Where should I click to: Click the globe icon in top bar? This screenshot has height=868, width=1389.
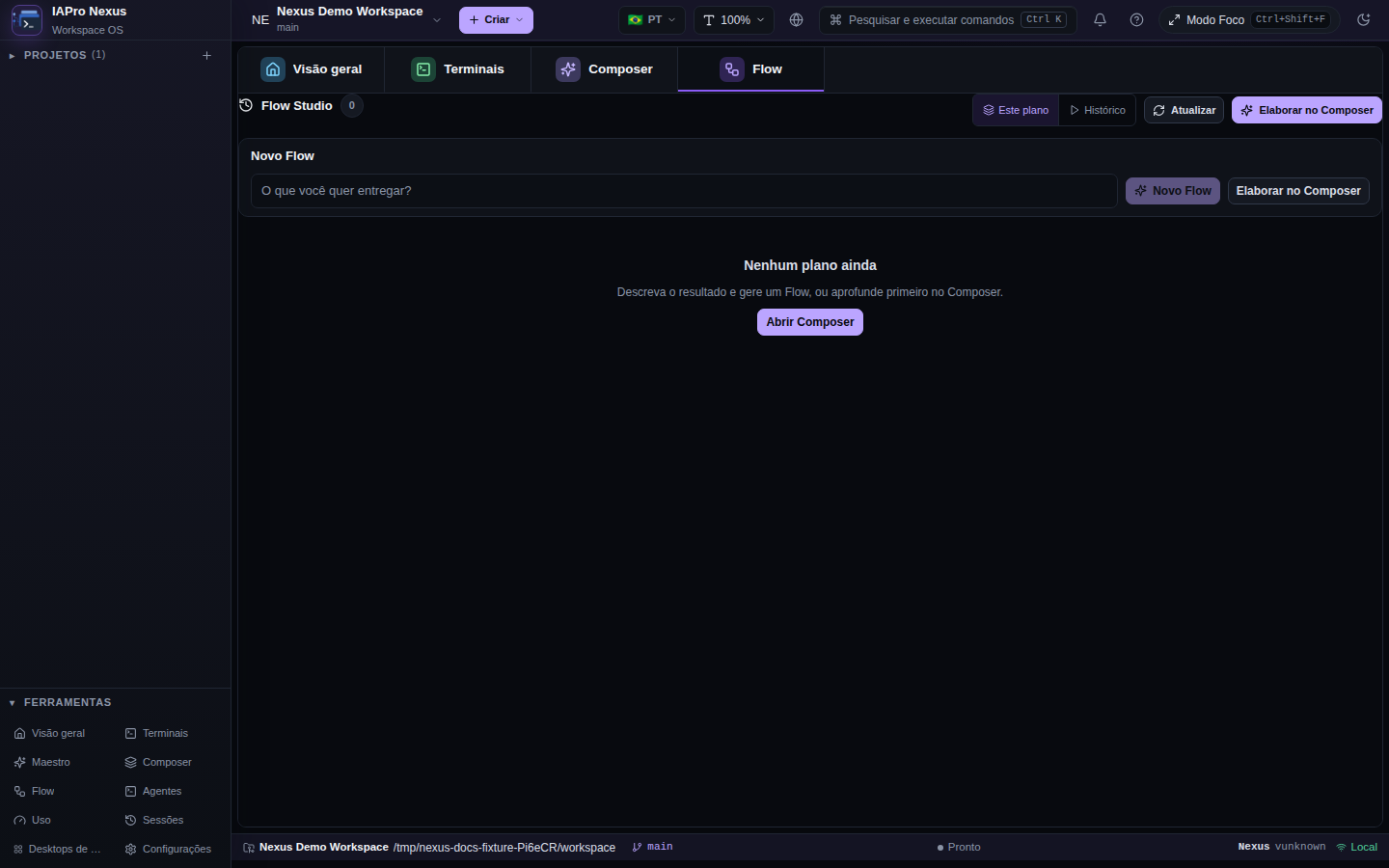coord(796,20)
